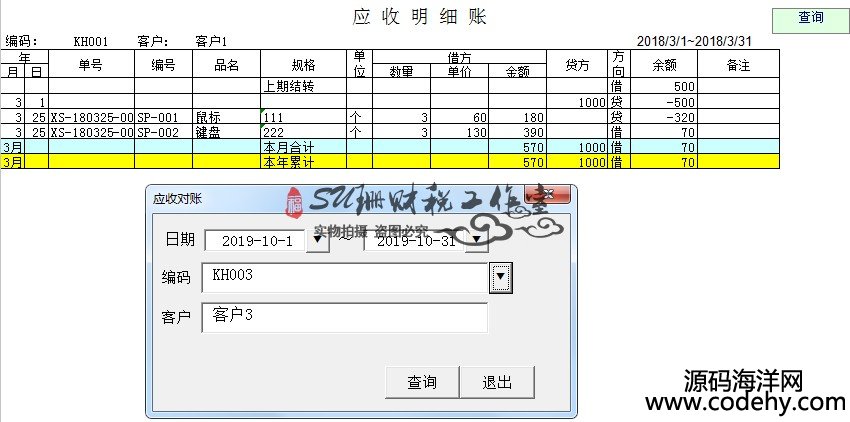Click the start date field 2019-10-1
The width and height of the screenshot is (850, 422).
pos(255,241)
